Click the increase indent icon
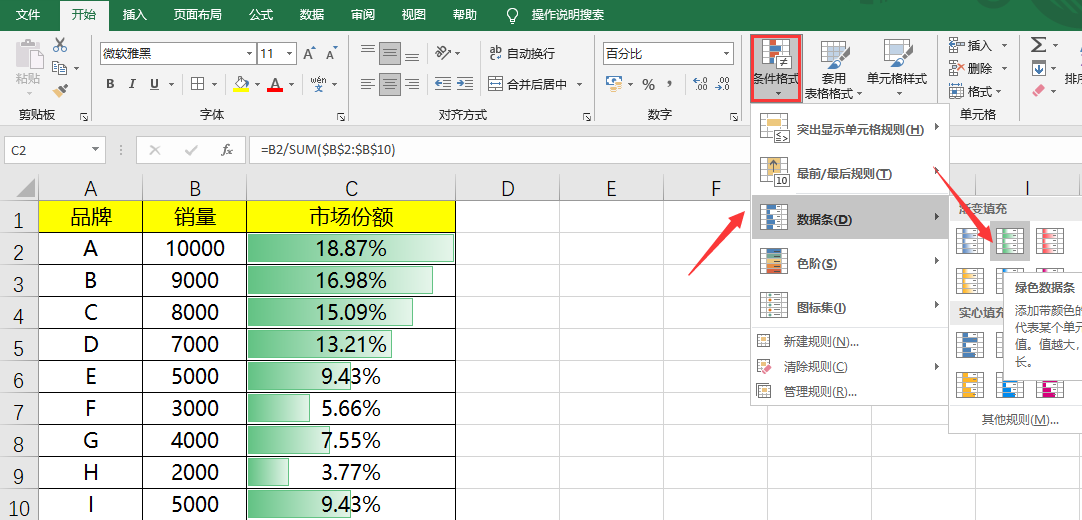1082x520 pixels. click(464, 84)
